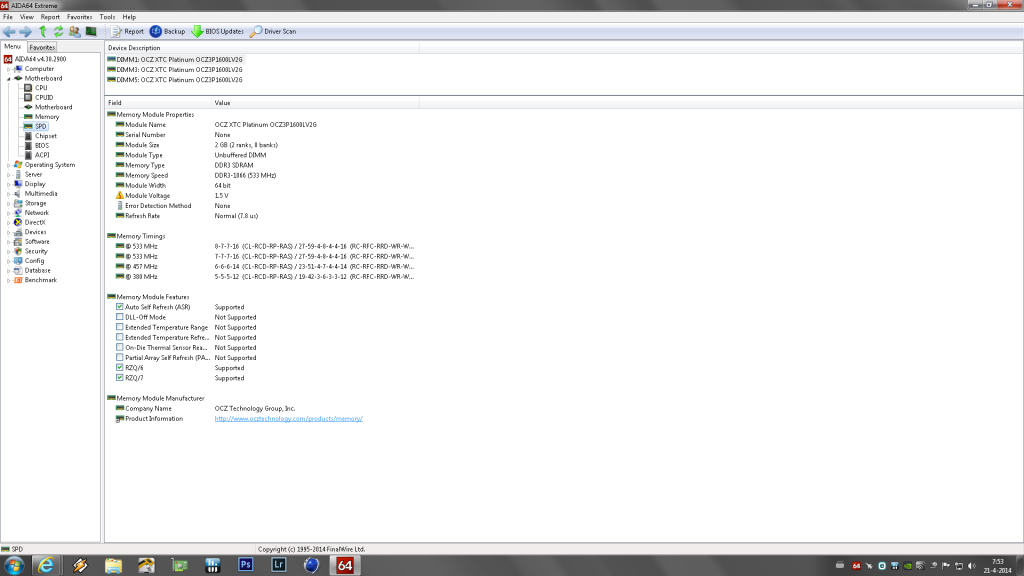Check for BIOS Updates in toolbar

pos(218,32)
